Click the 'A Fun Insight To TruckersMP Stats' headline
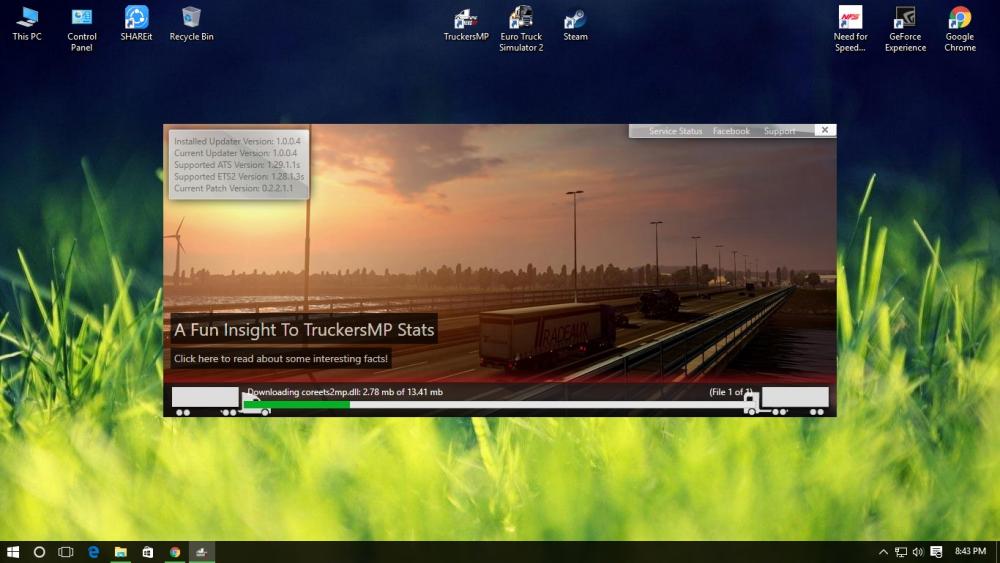 304,329
